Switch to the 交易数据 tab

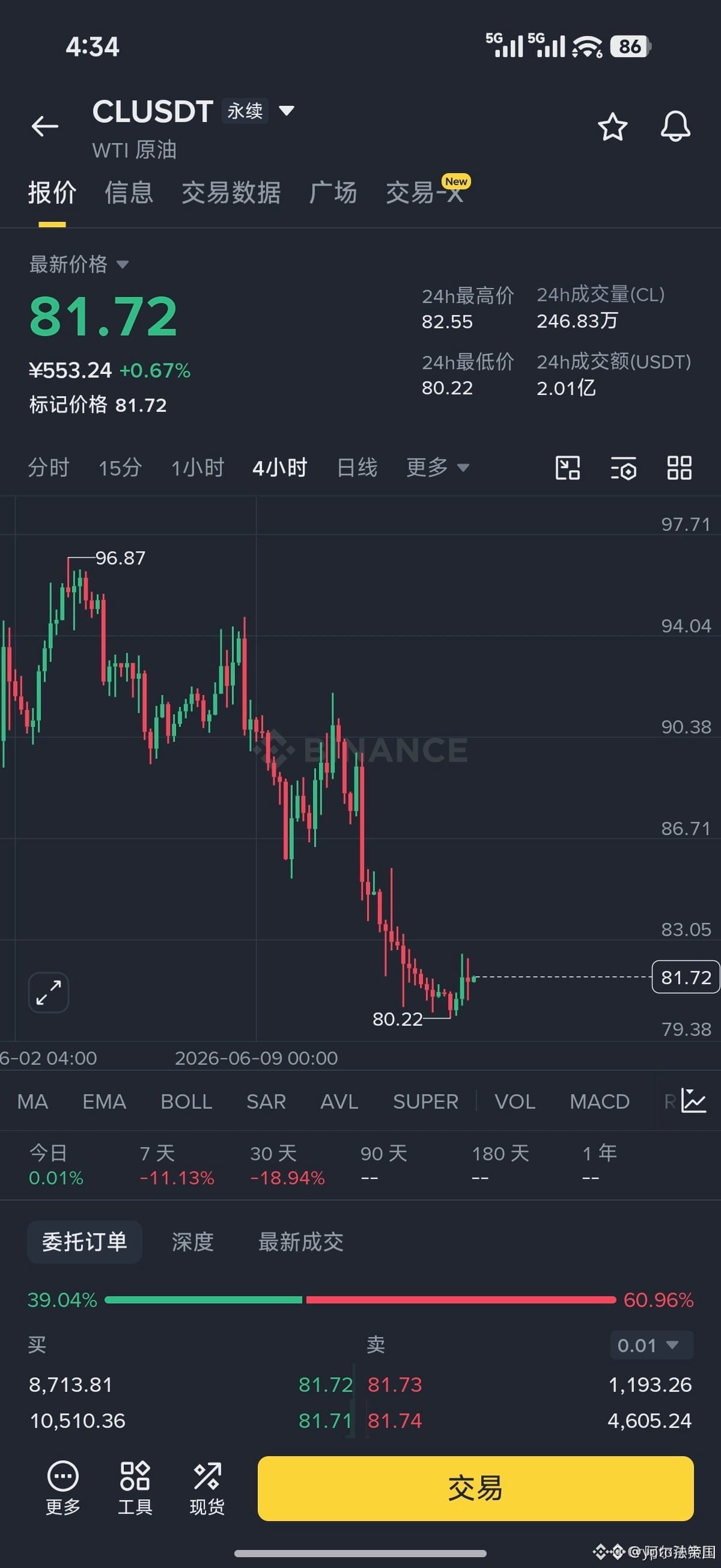231,192
